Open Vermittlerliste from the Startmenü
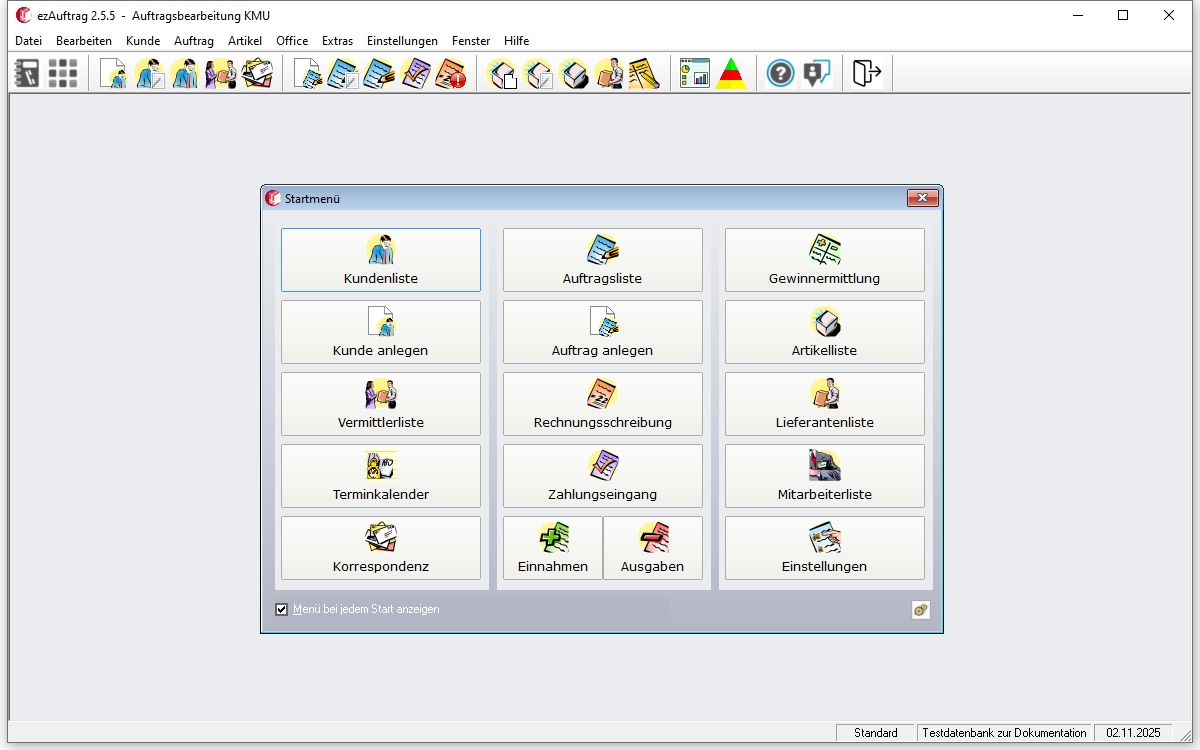 (x=381, y=404)
